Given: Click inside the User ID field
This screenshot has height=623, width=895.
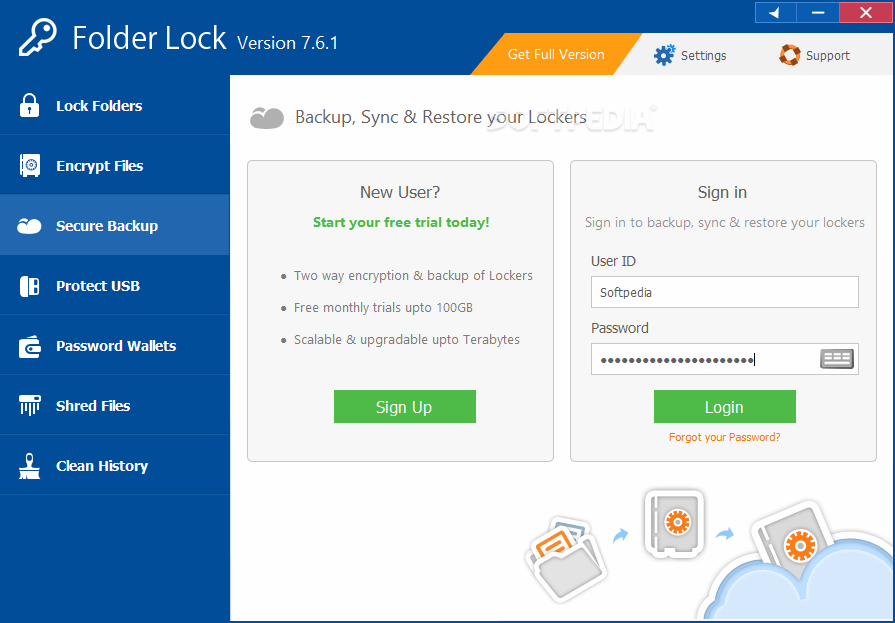Looking at the screenshot, I should click(724, 292).
